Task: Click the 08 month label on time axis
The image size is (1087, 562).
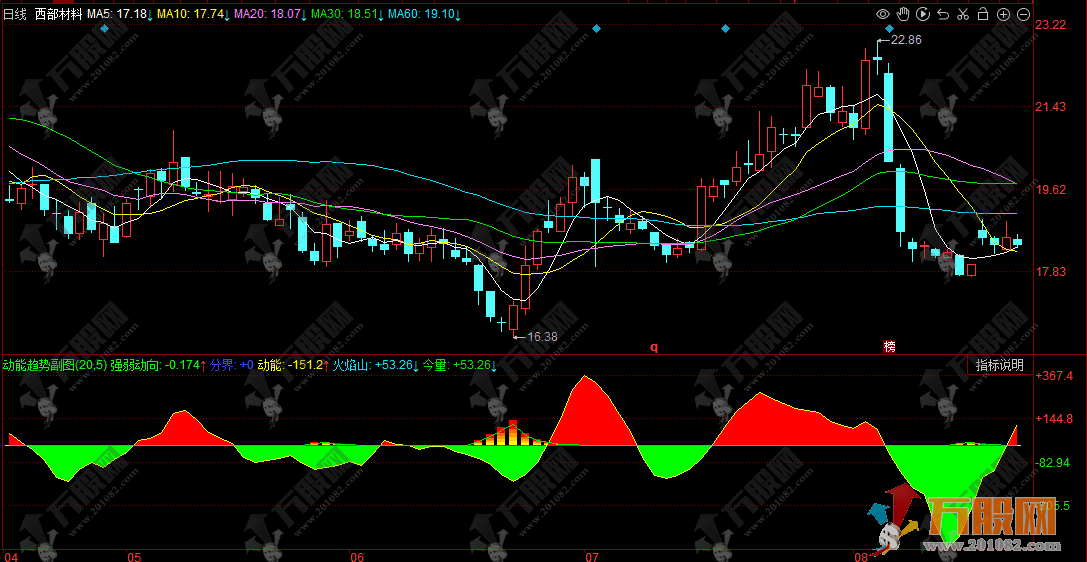Action: click(x=862, y=556)
